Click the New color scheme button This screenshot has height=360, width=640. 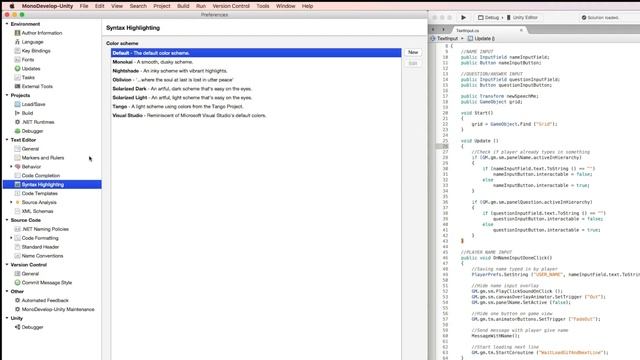pos(413,52)
